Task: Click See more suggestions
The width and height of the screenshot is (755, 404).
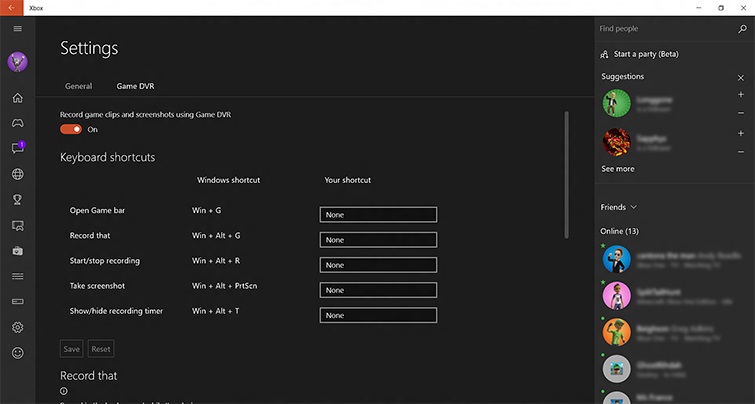Action: pos(618,169)
